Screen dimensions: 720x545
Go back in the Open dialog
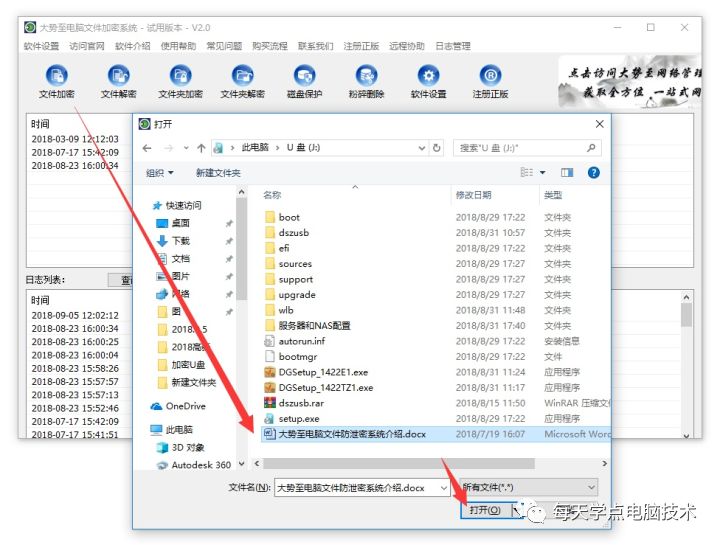click(147, 148)
